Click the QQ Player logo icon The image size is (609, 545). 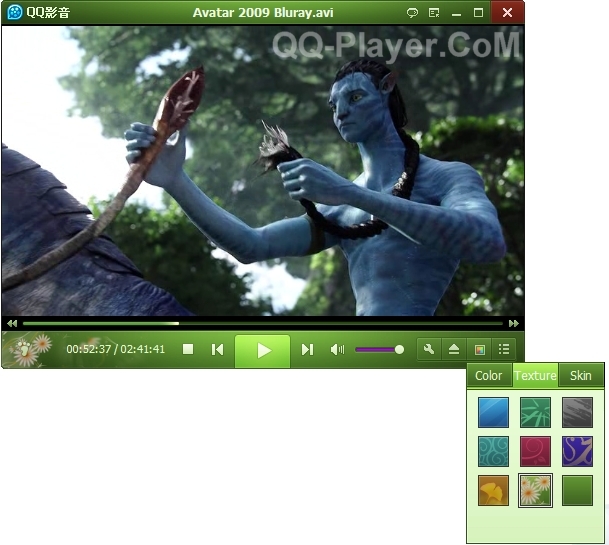[x=15, y=12]
